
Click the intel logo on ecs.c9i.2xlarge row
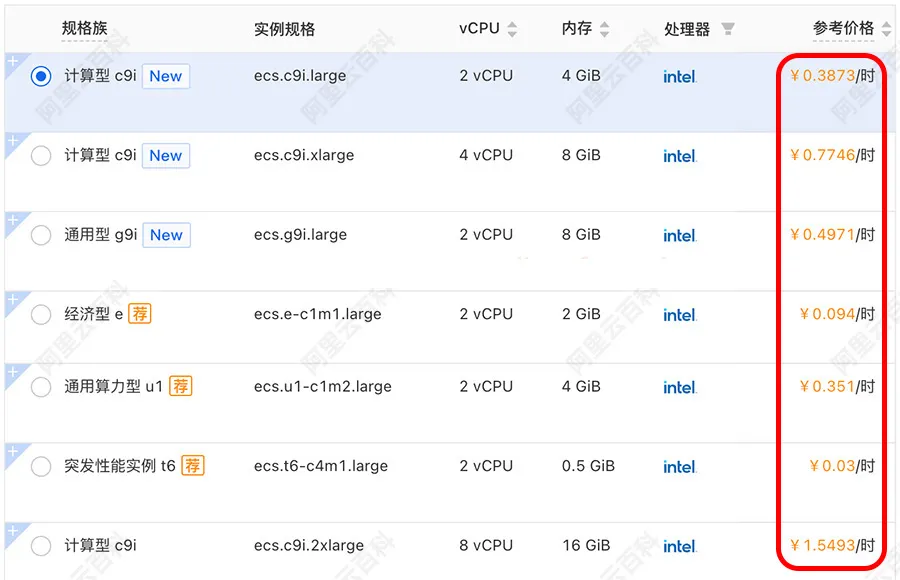point(679,546)
